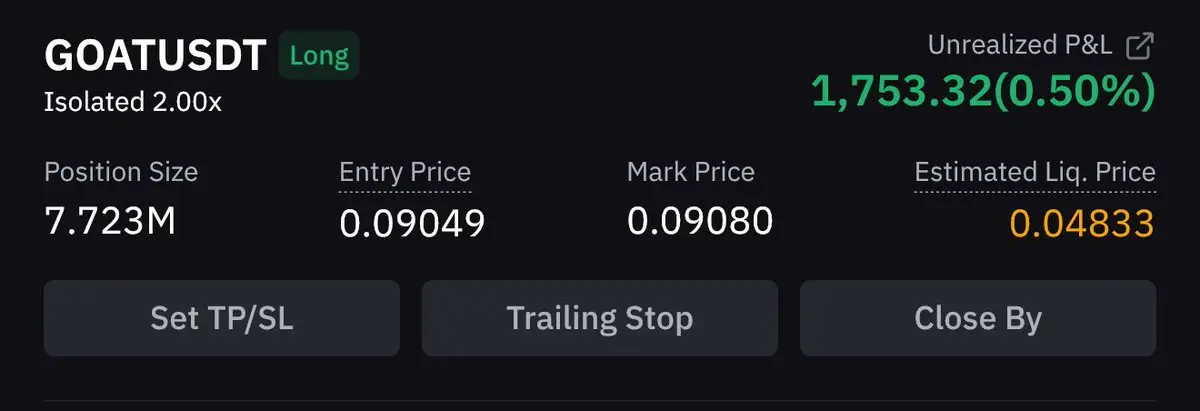Open the Unrealized P&L share icon
This screenshot has width=1200, height=411.
pyautogui.click(x=1140, y=45)
